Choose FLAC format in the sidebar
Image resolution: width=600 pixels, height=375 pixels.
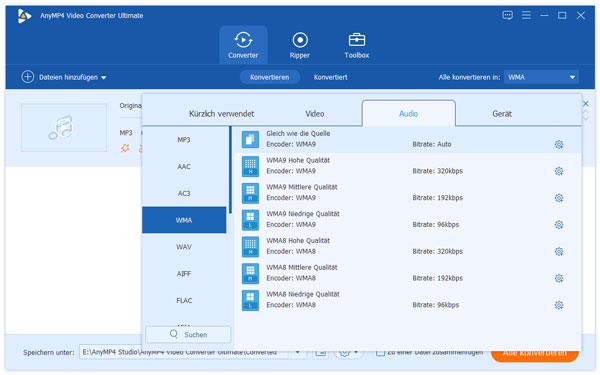pos(184,300)
